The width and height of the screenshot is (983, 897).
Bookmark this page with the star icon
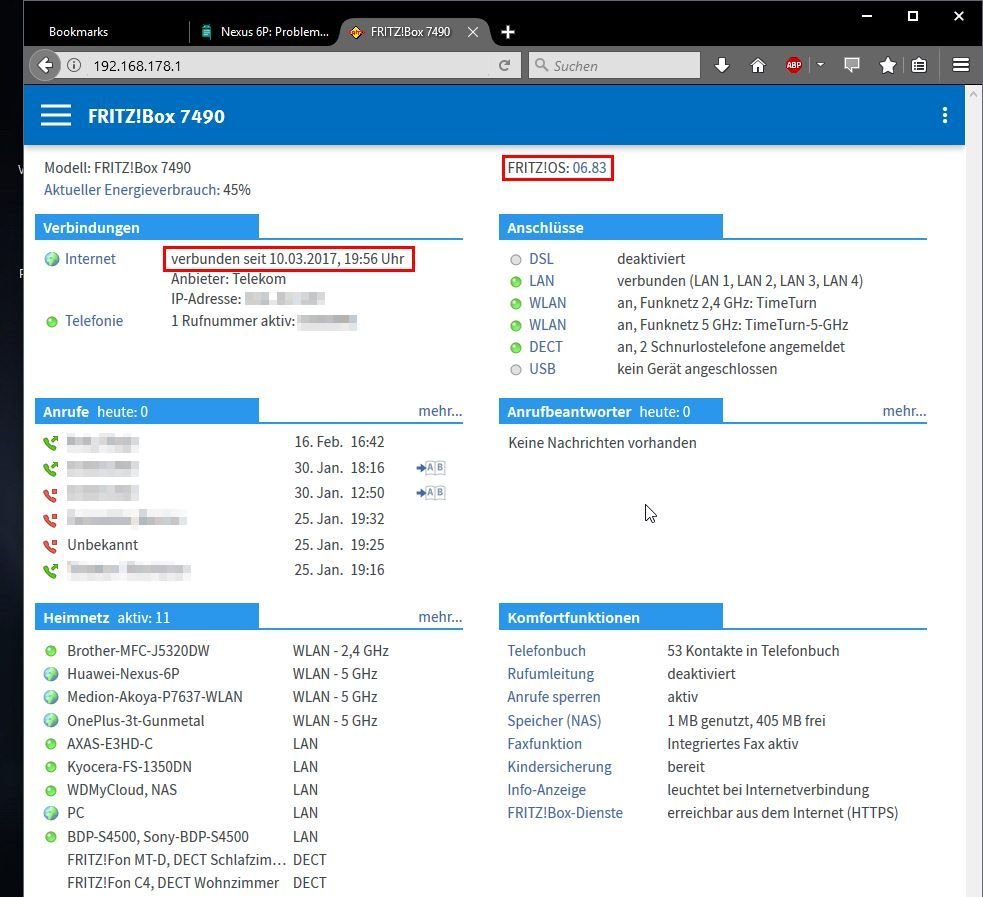pyautogui.click(x=888, y=65)
